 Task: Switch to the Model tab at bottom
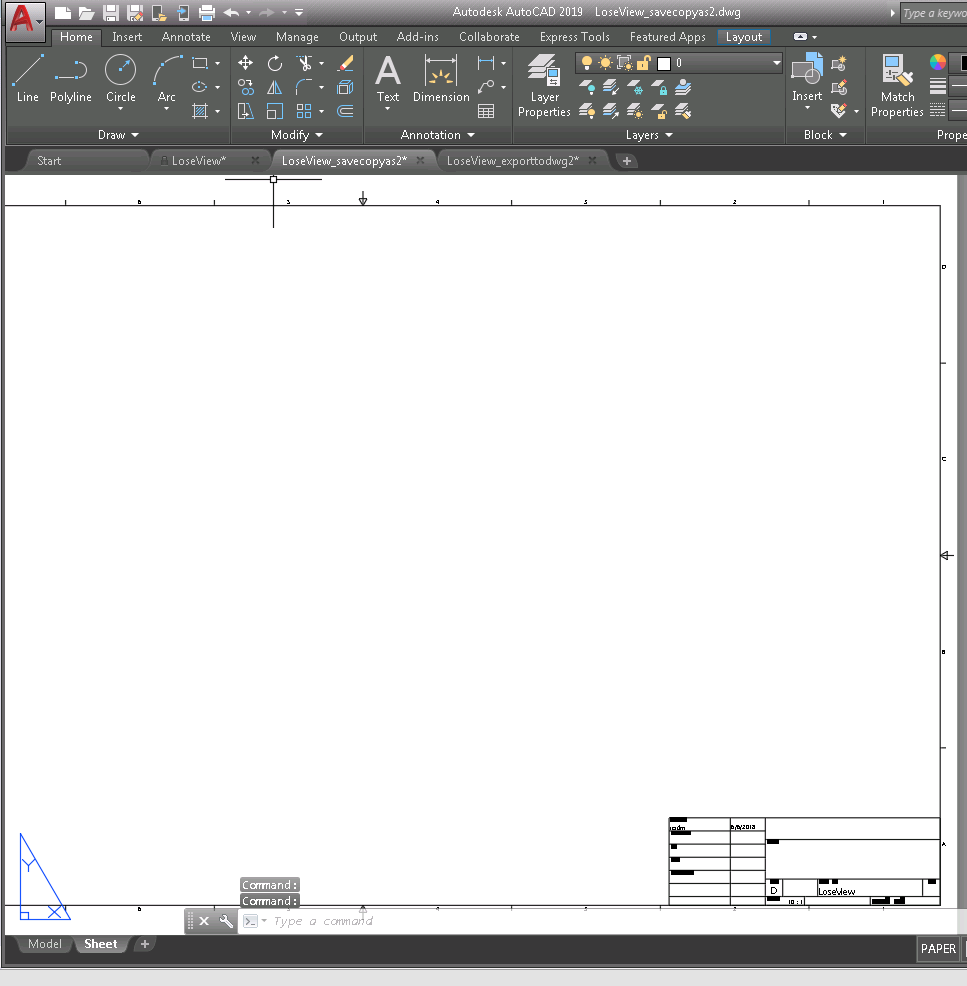coord(44,943)
